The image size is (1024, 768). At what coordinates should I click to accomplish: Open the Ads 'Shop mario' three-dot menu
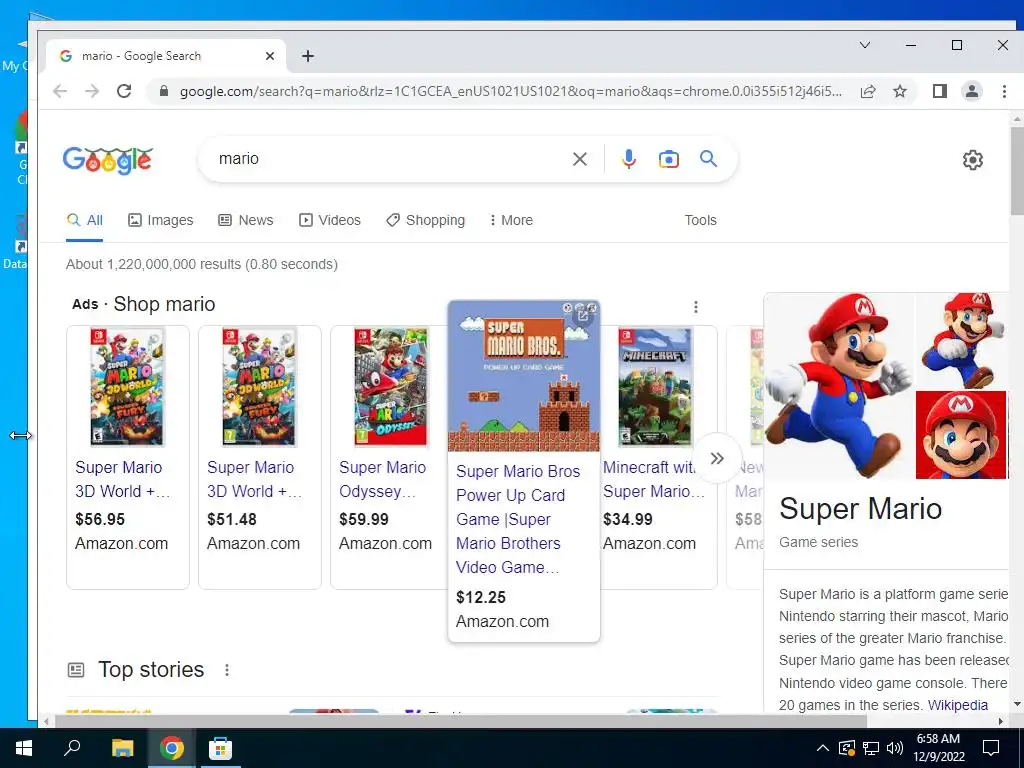[696, 306]
